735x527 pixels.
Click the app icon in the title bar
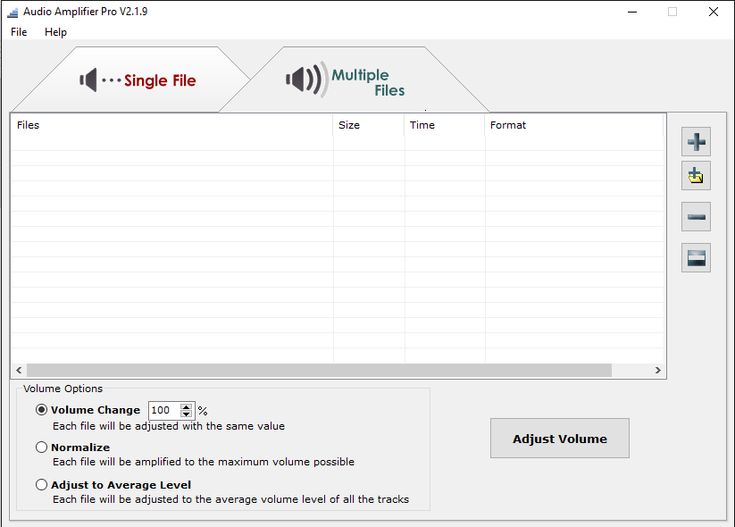tap(12, 12)
